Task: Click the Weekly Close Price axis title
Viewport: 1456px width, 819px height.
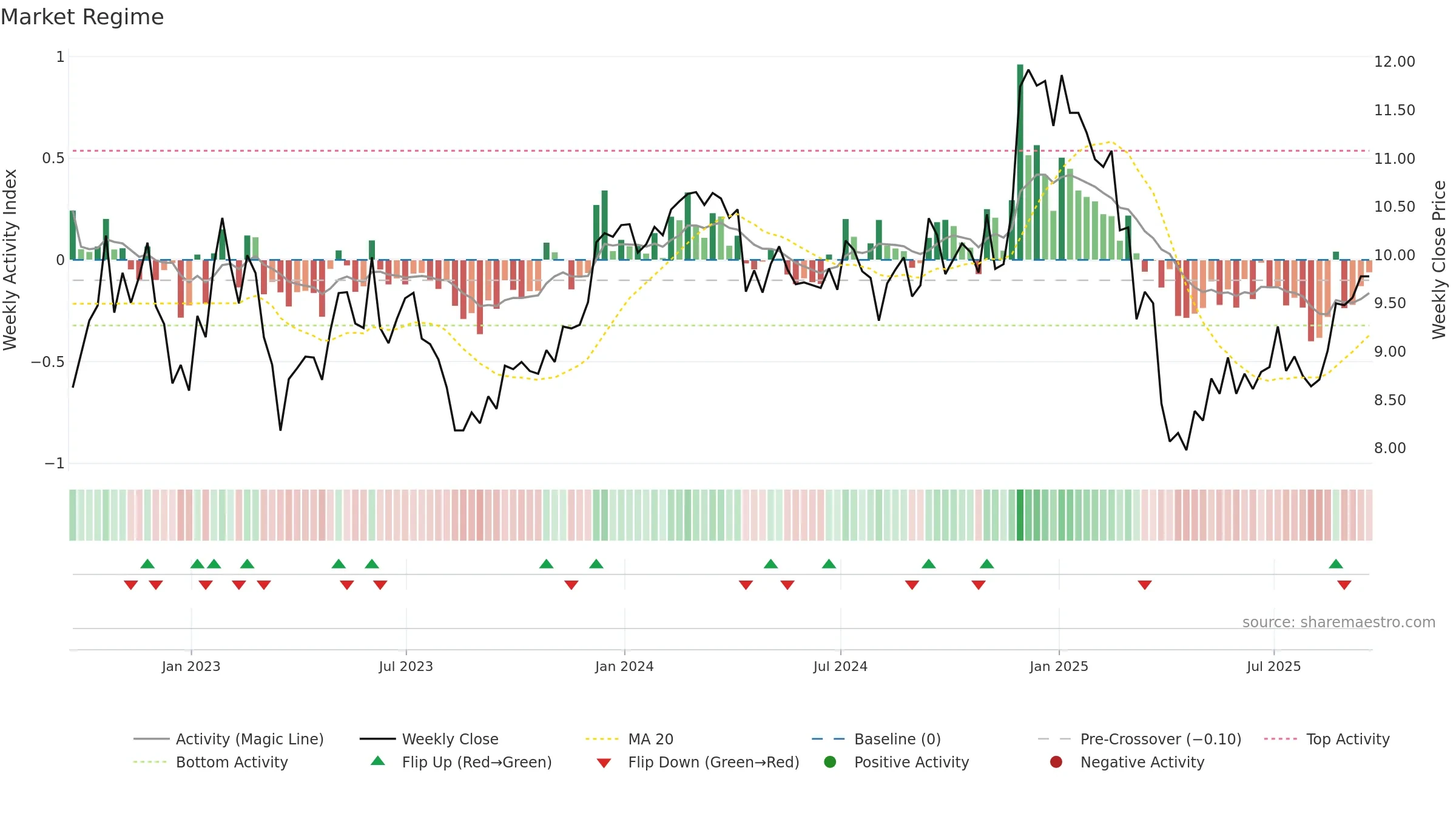Action: (1439, 260)
